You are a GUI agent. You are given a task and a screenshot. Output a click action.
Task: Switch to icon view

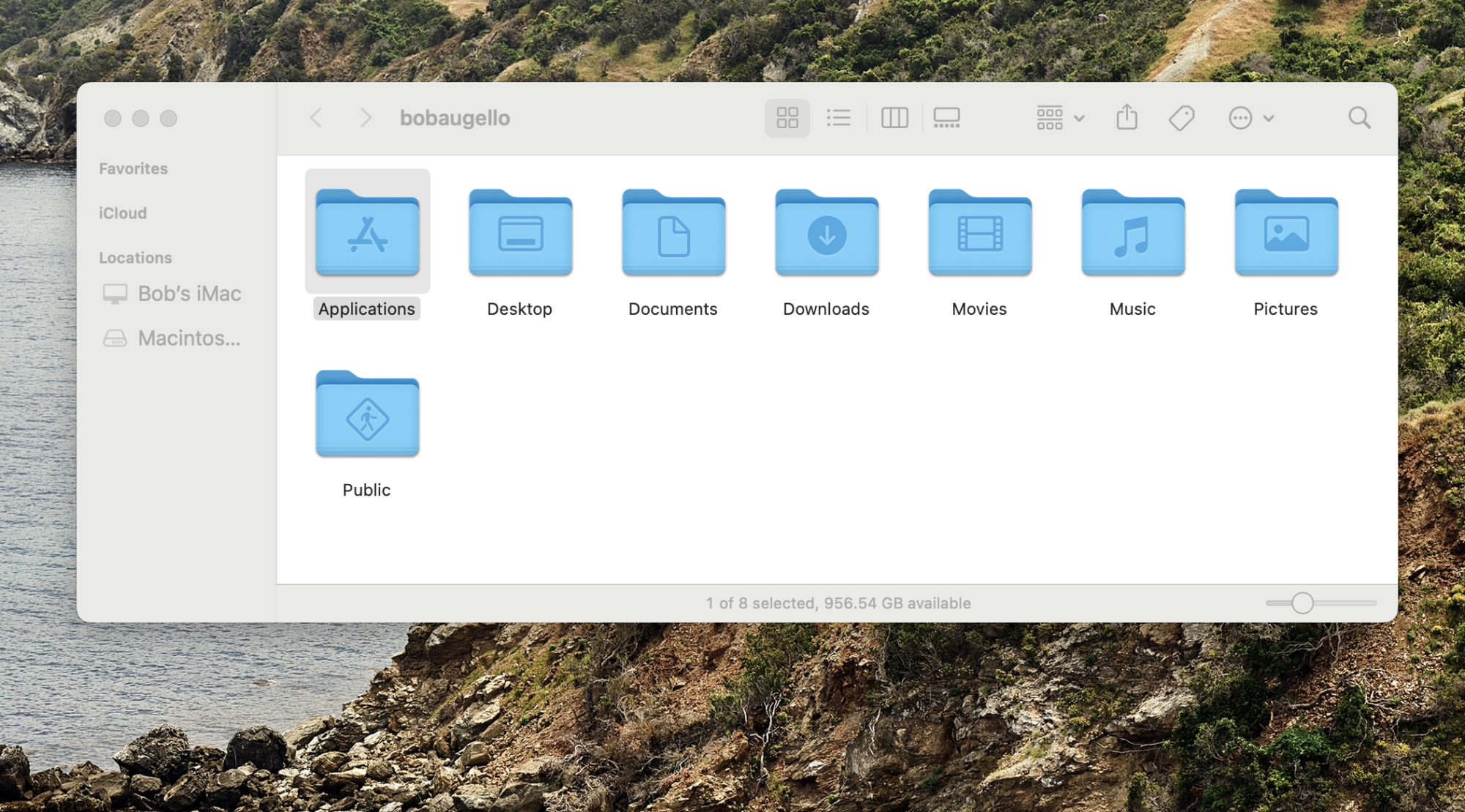[x=787, y=118]
